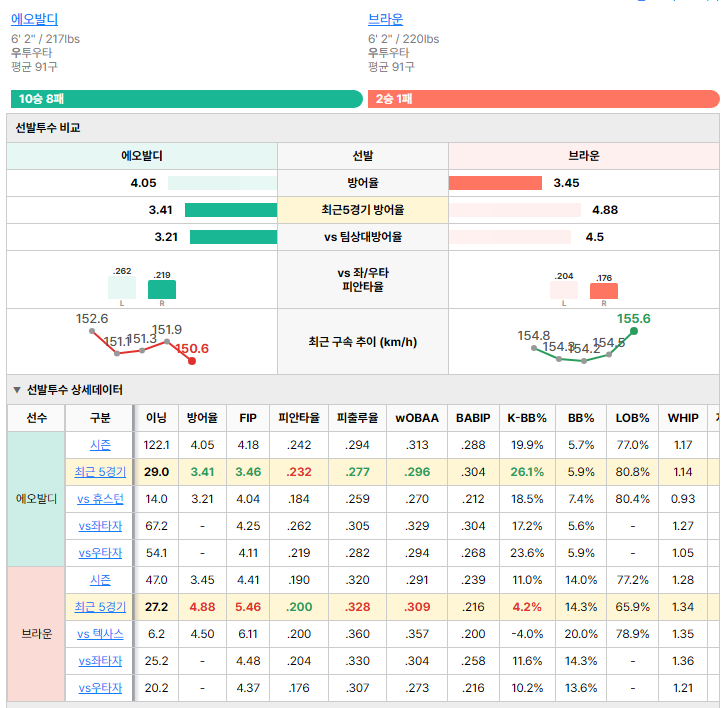Click the LOB% column header
Viewport: 726px width, 708px height.
pos(632,418)
